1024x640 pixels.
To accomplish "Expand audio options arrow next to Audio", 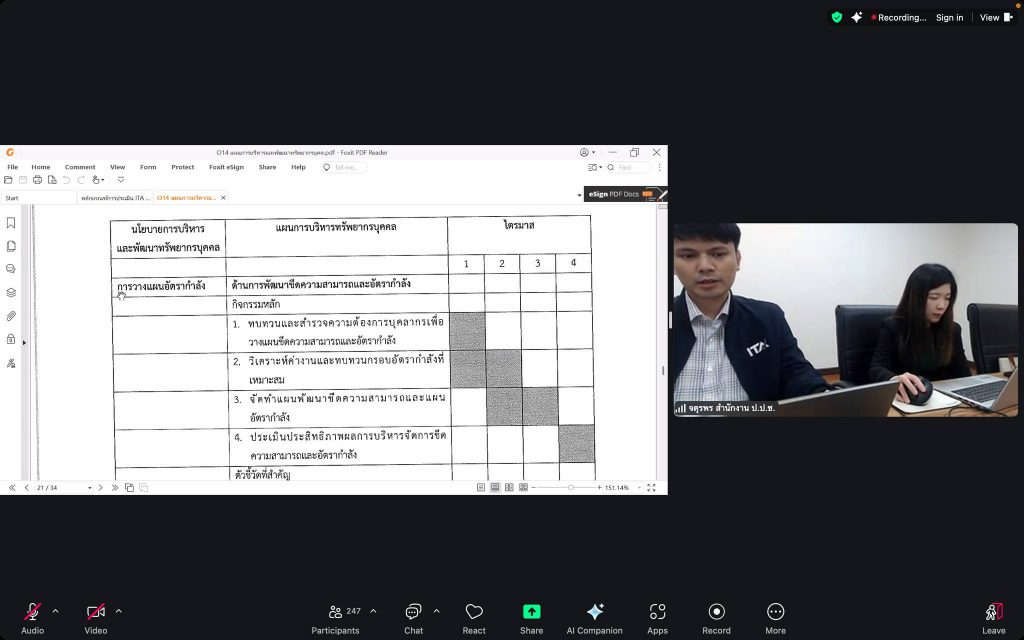I will tap(56, 611).
